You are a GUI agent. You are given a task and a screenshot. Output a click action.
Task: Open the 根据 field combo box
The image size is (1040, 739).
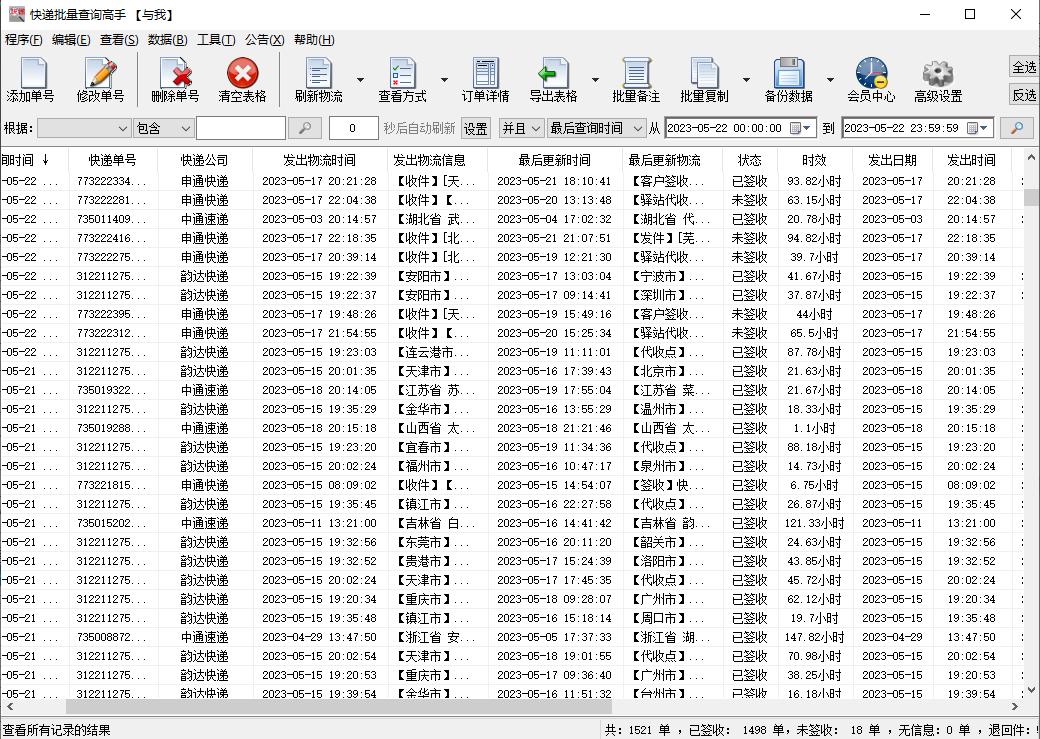click(x=84, y=128)
